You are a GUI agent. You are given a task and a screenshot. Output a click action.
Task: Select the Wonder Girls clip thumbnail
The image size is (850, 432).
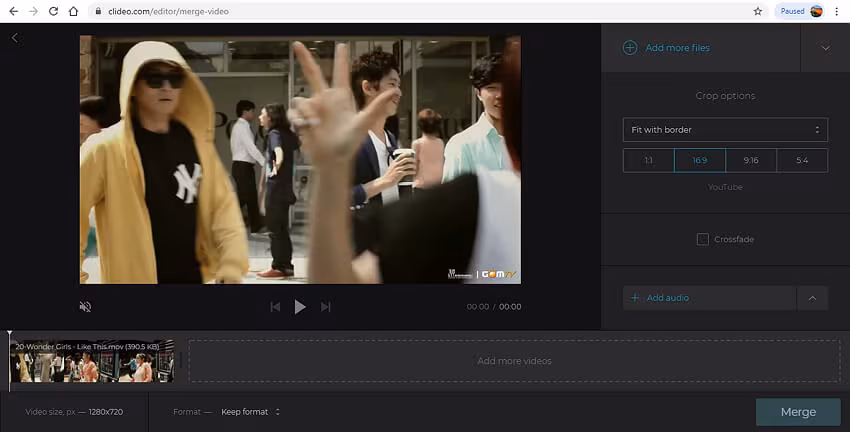pyautogui.click(x=92, y=361)
